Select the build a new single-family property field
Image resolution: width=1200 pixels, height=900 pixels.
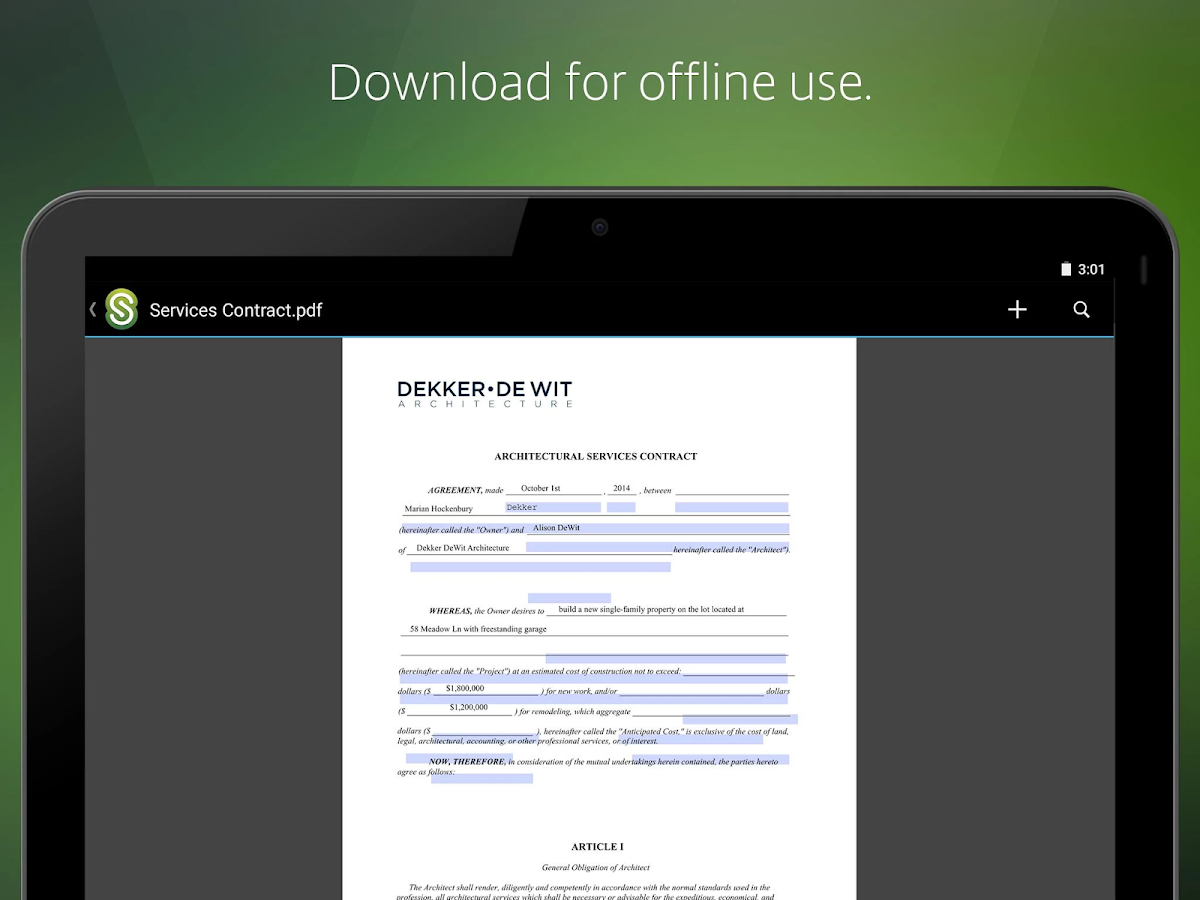[667, 609]
